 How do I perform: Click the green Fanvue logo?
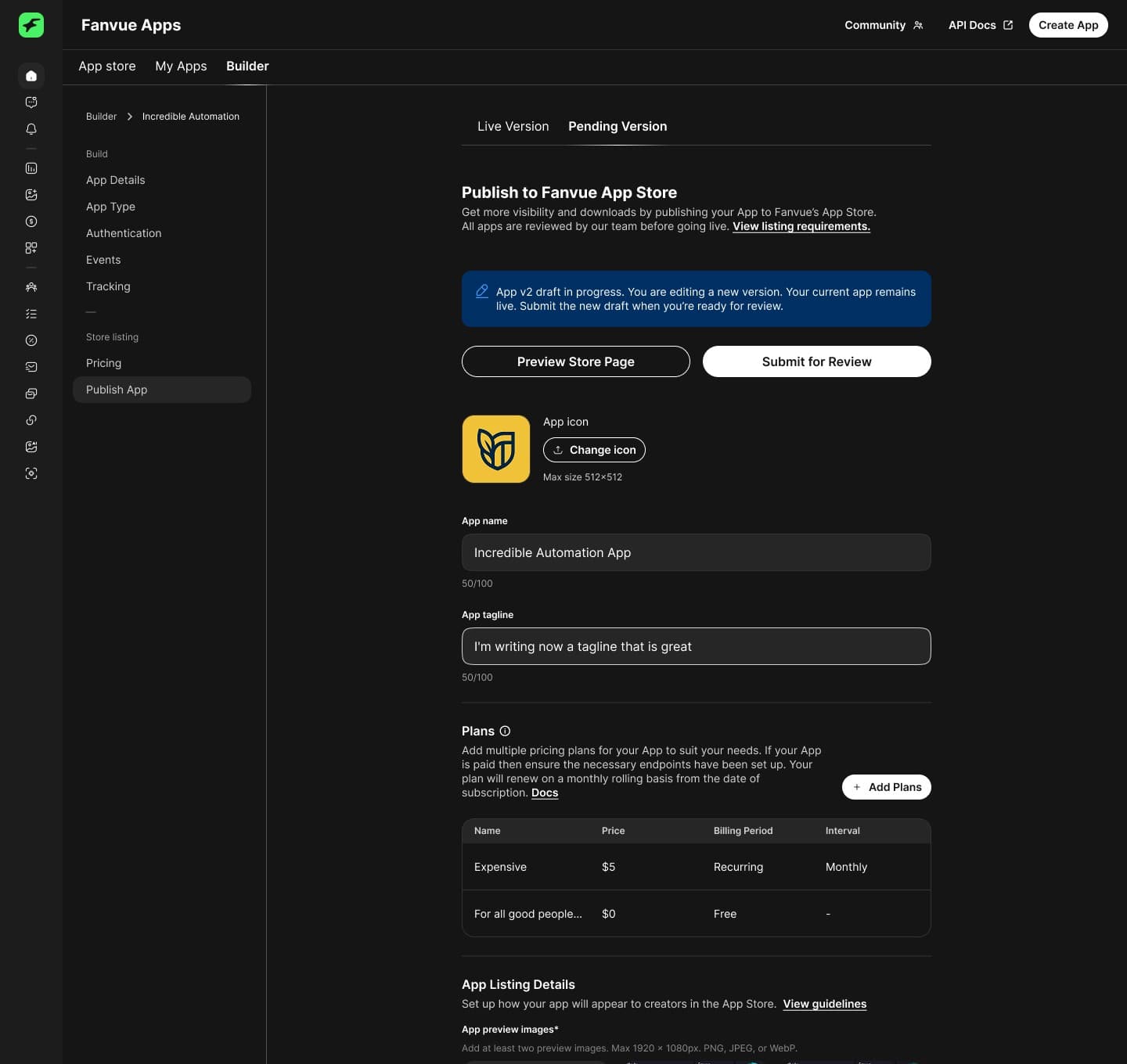pos(31,25)
